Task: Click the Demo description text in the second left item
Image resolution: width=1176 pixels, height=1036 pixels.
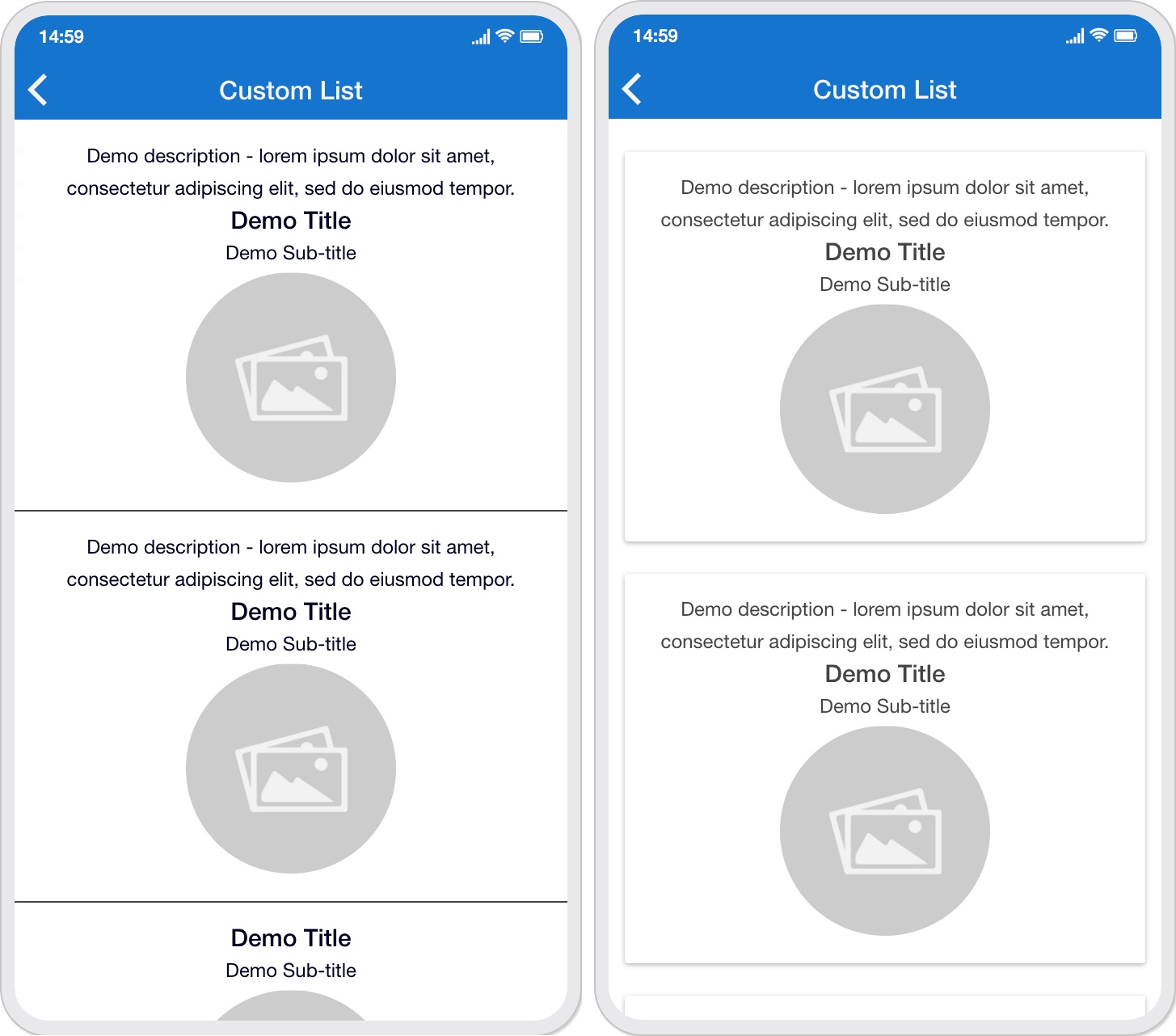Action: (x=291, y=562)
